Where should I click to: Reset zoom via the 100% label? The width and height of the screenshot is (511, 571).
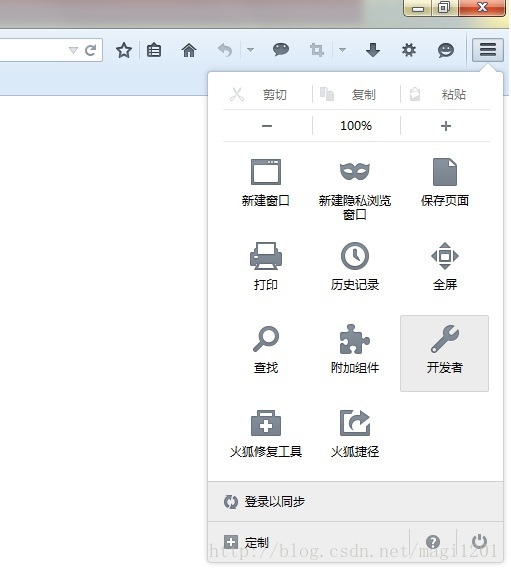356,126
